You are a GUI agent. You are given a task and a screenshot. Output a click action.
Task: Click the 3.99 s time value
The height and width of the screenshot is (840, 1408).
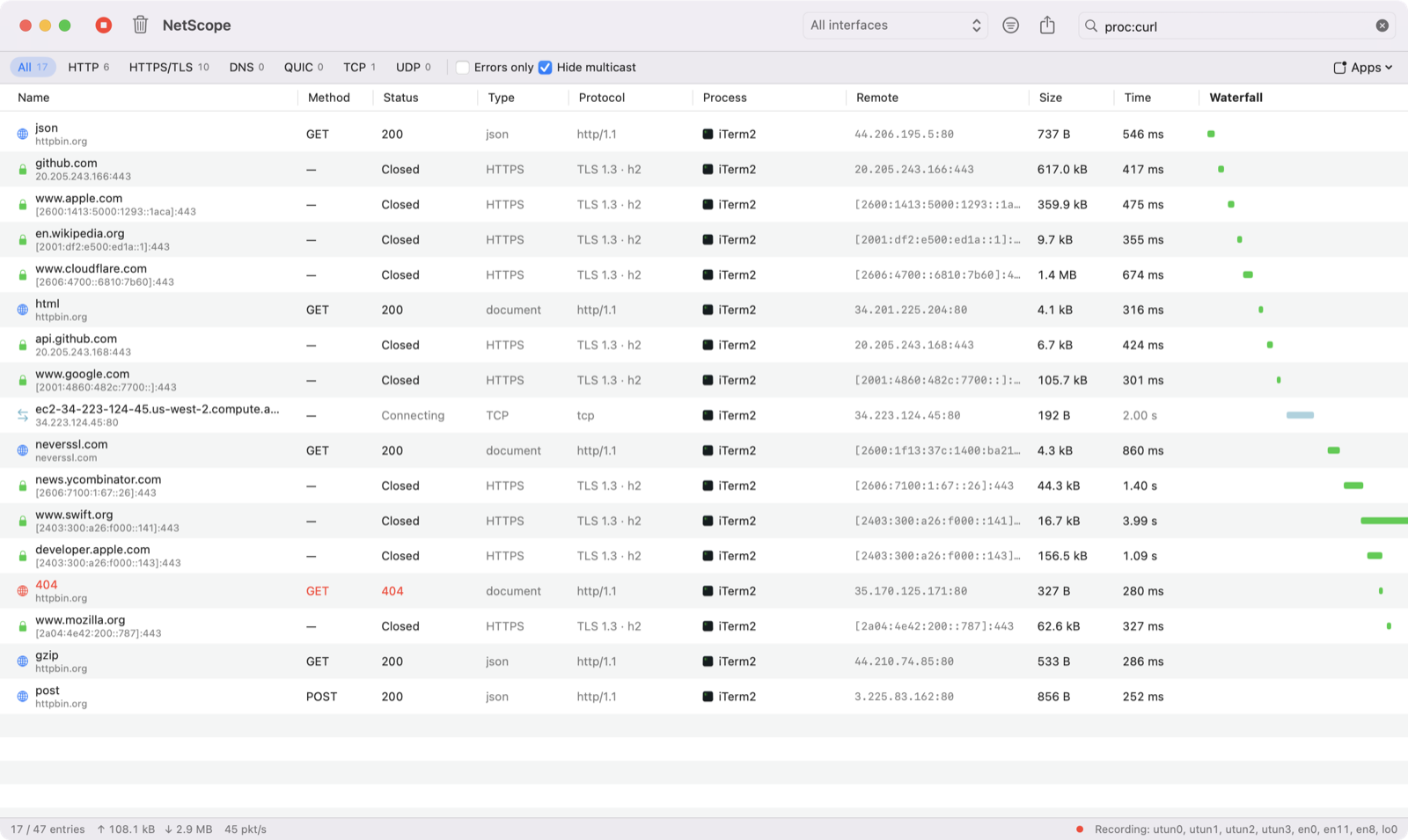coord(1140,521)
